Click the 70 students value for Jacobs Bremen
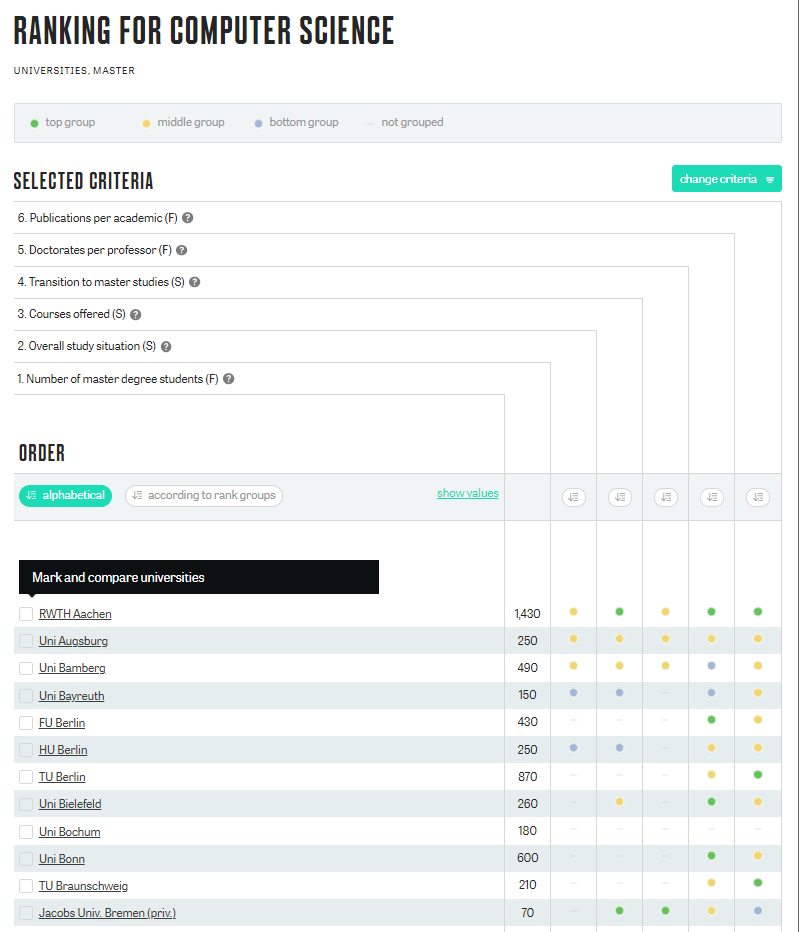 coord(527,913)
